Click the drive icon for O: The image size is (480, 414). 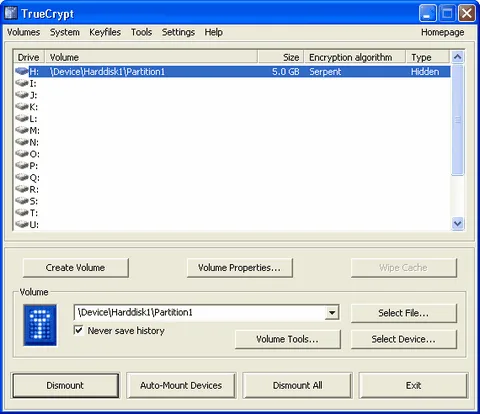pos(22,154)
